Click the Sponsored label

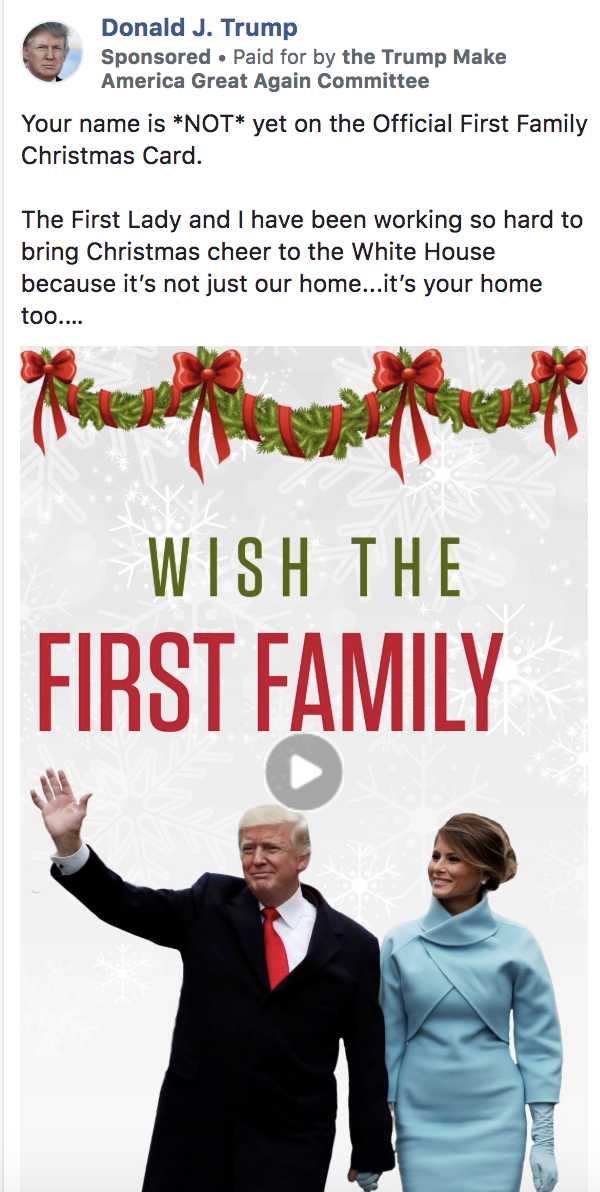156,57
